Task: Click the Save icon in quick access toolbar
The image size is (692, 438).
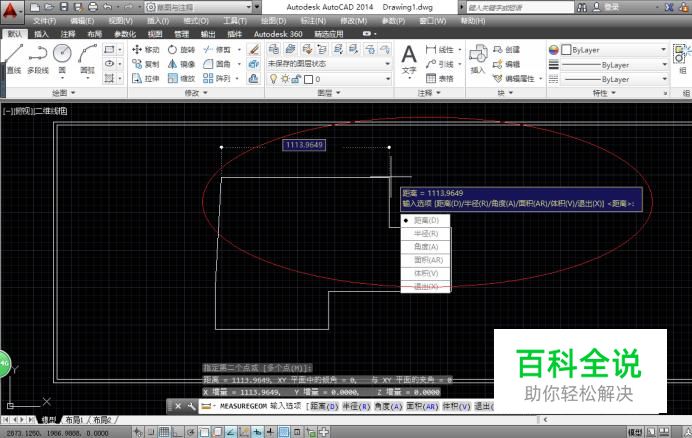Action: (64, 7)
